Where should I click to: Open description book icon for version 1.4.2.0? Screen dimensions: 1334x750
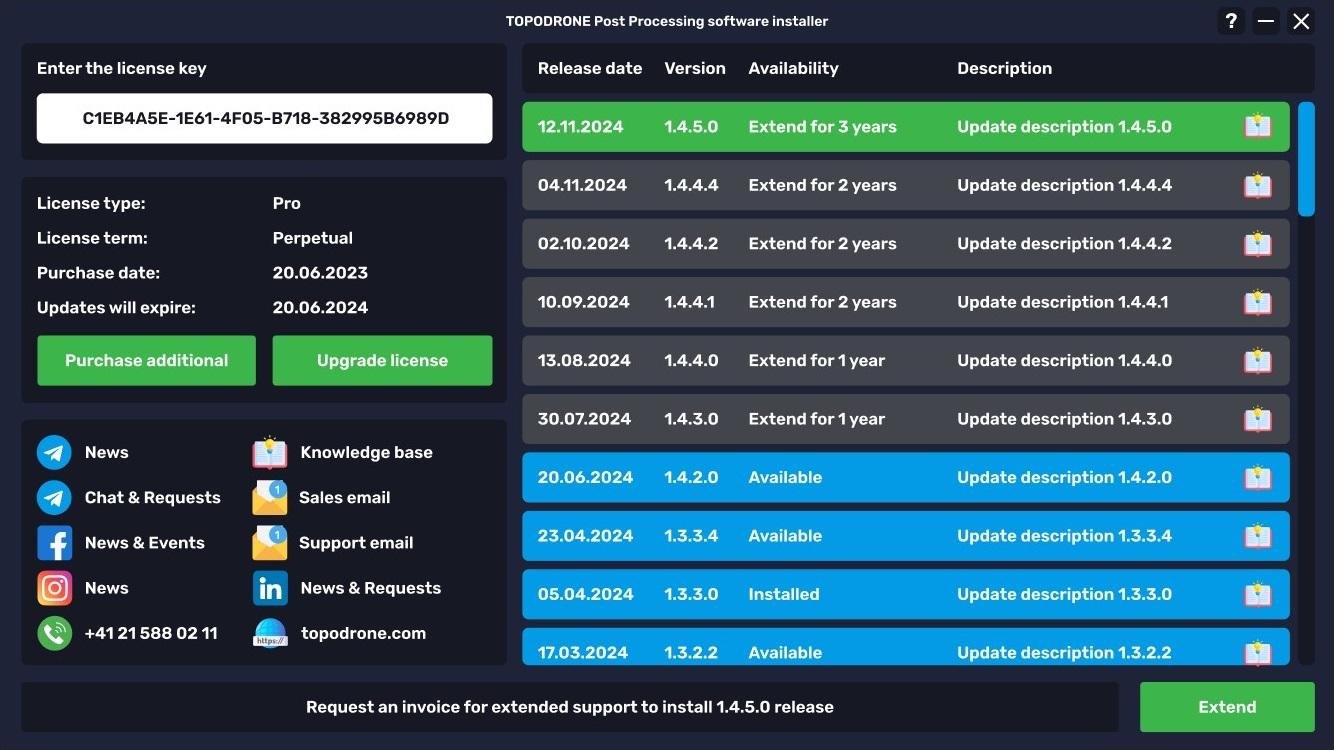pyautogui.click(x=1257, y=477)
